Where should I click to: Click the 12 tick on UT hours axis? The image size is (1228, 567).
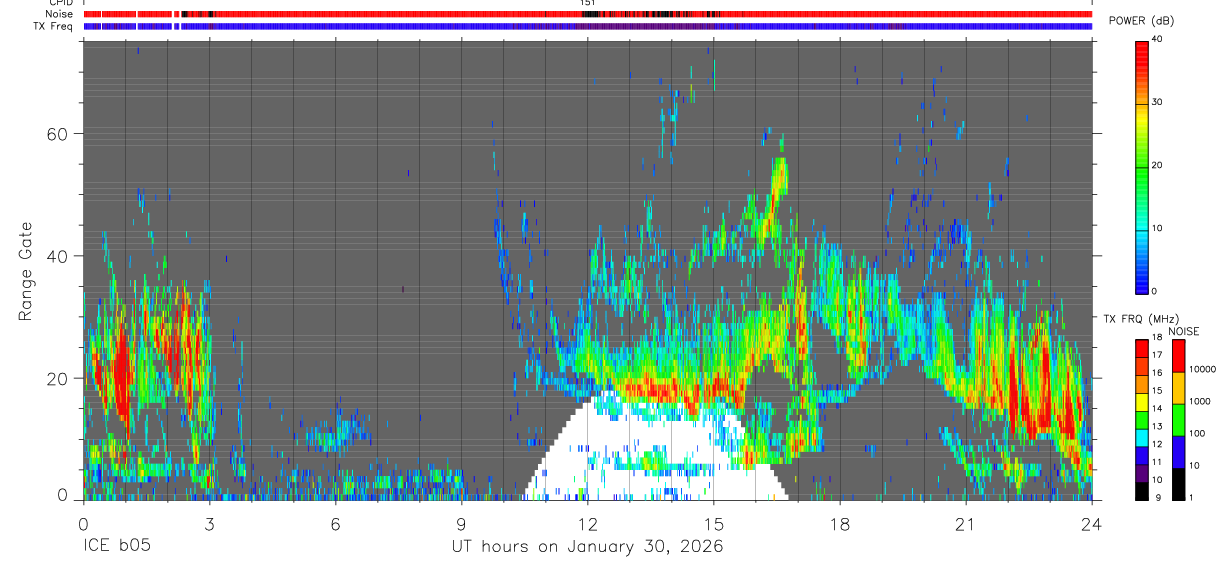pyautogui.click(x=587, y=524)
